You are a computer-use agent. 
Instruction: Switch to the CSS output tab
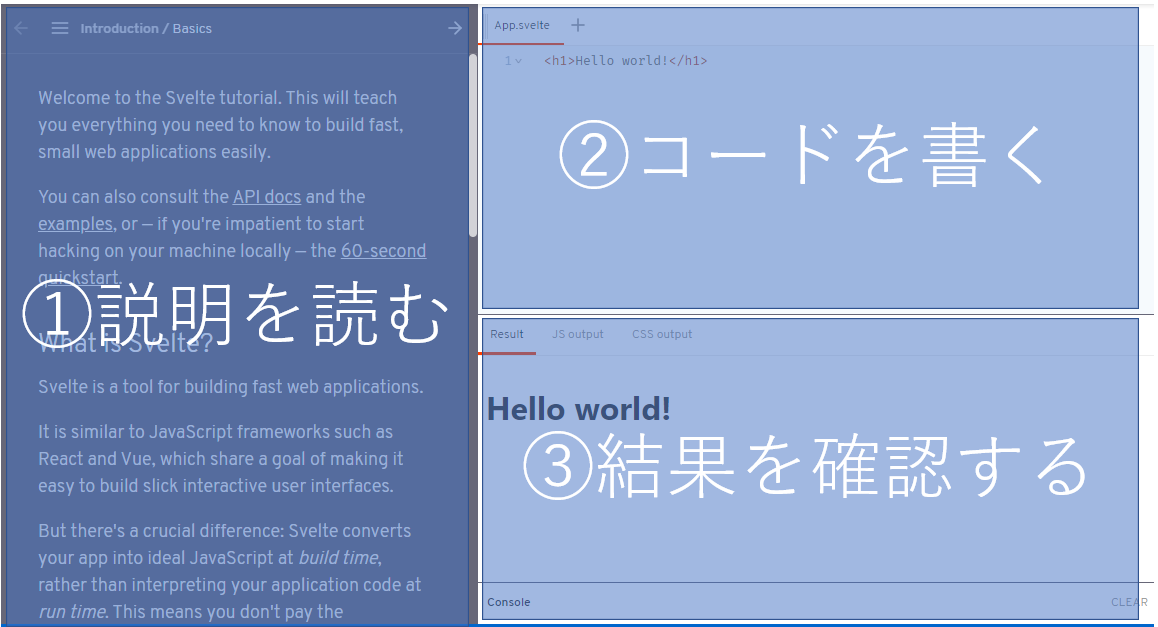click(x=662, y=335)
